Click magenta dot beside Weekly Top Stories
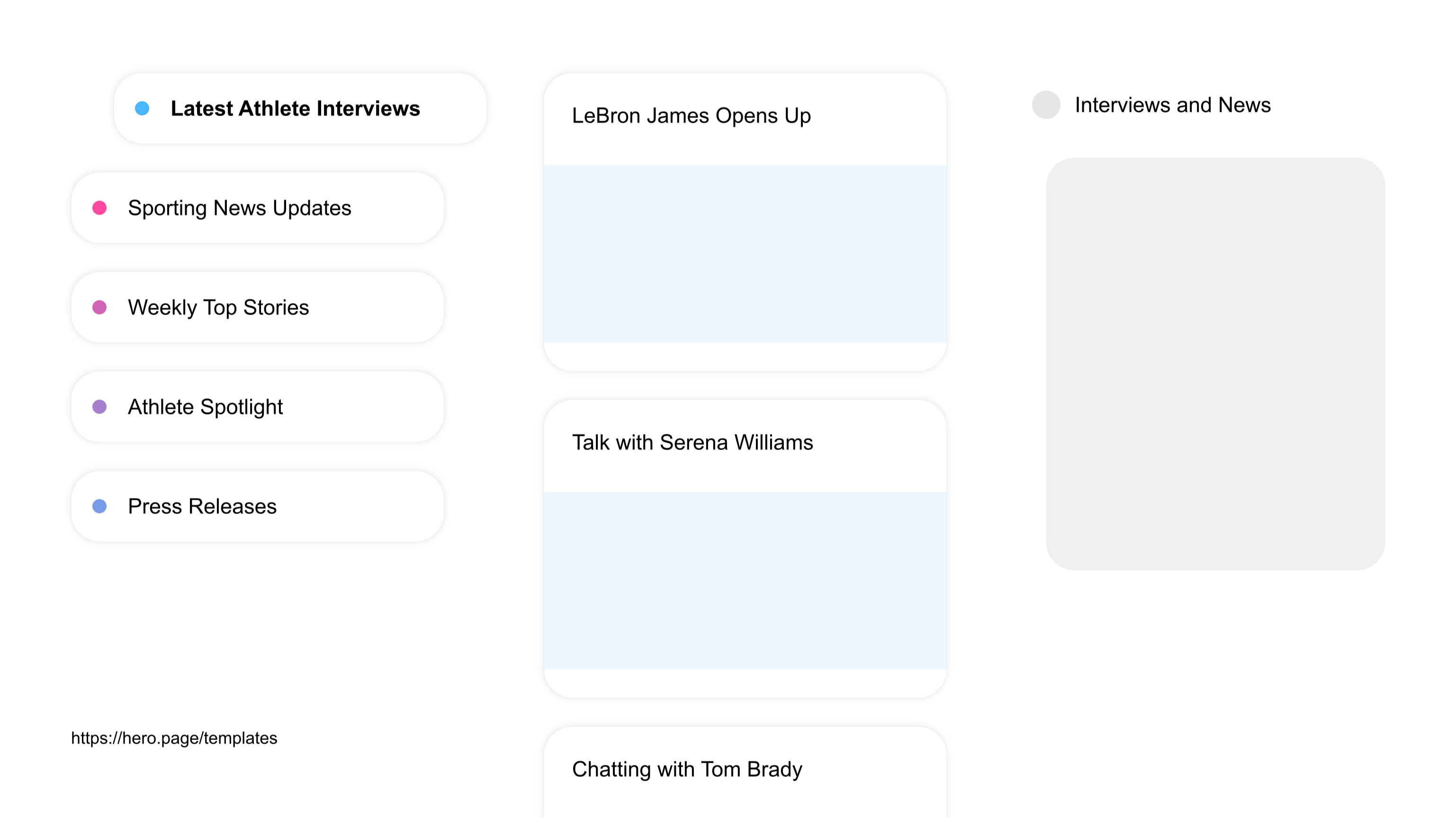Viewport: 1456px width, 819px height. pyautogui.click(x=99, y=307)
